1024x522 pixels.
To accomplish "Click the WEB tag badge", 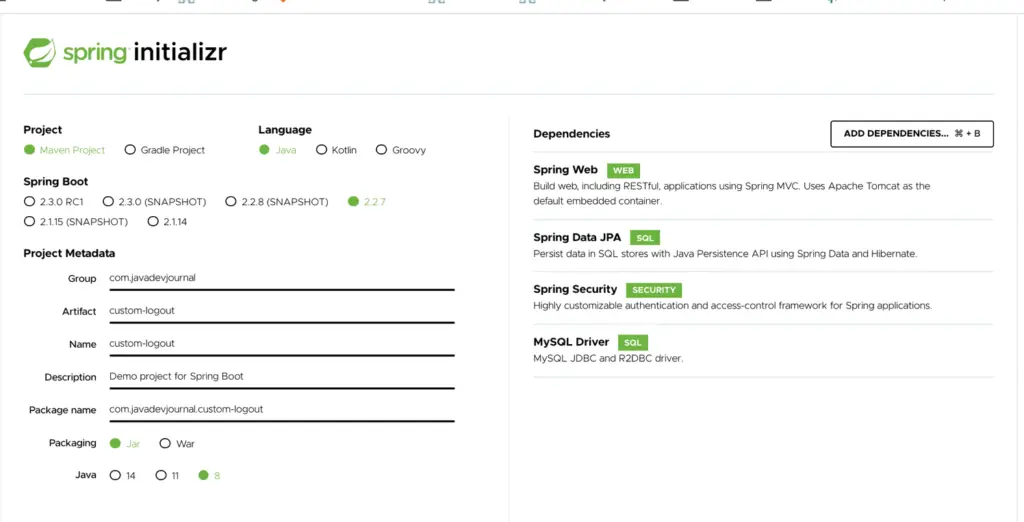I will (623, 171).
